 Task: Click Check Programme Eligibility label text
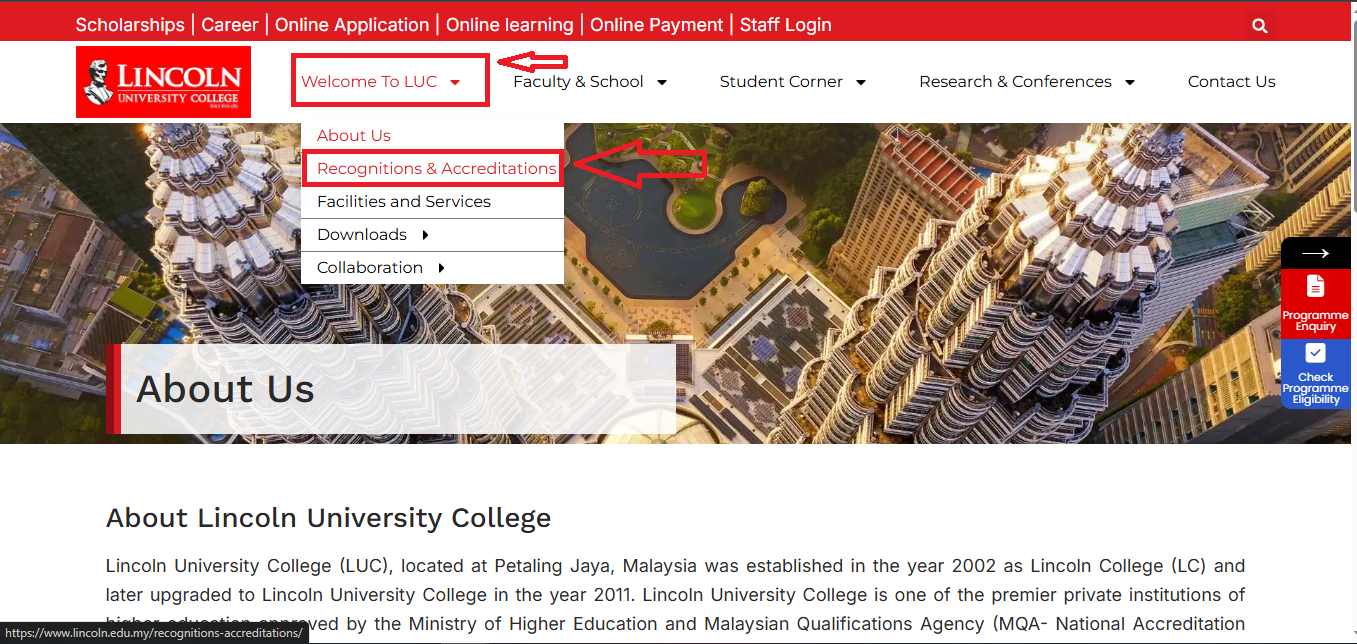[x=1315, y=388]
